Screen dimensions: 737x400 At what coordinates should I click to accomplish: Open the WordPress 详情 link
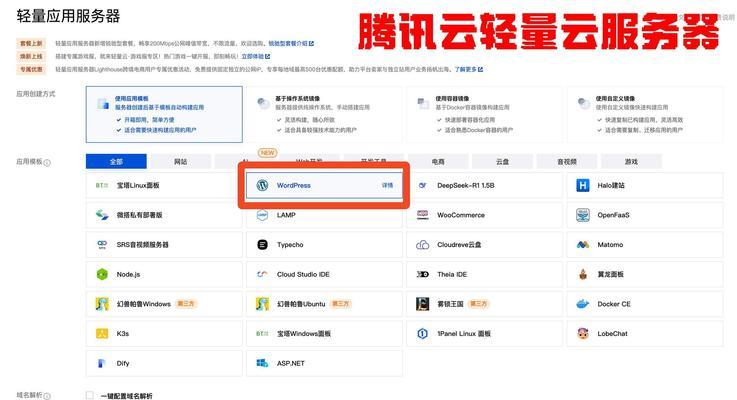coord(387,185)
